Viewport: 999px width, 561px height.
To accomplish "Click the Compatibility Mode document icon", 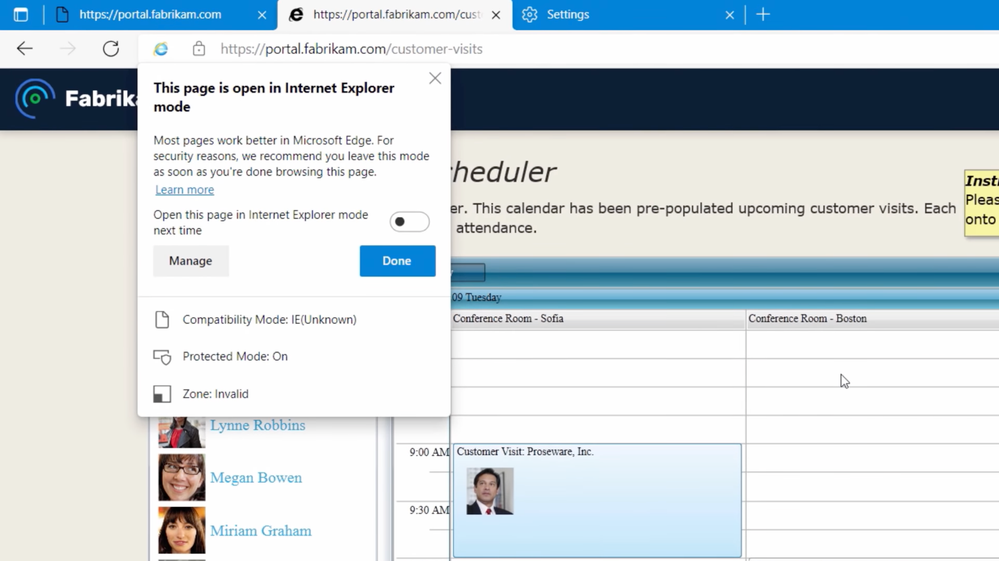I will [162, 320].
